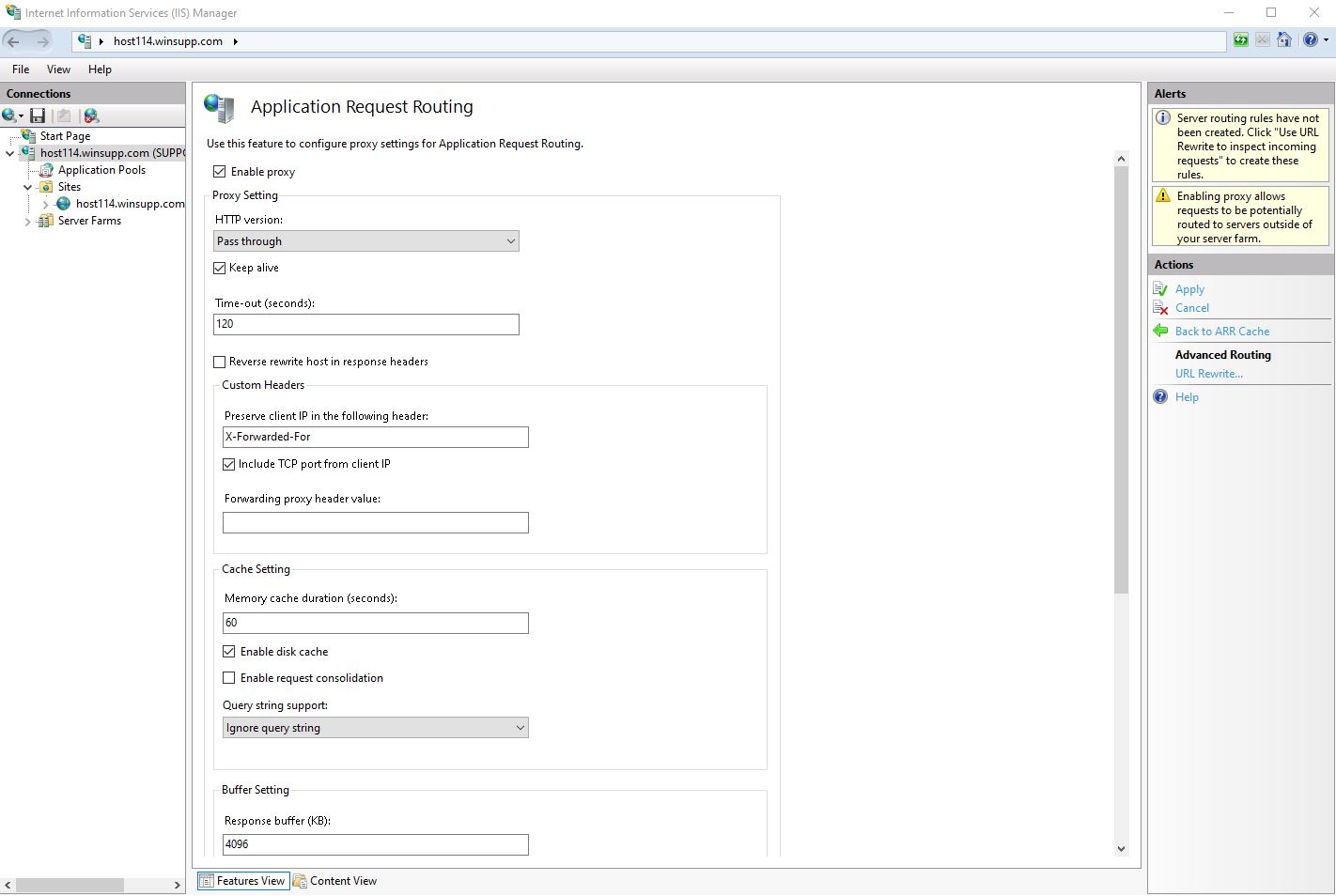Open the File menu
1336x896 pixels.
click(x=21, y=70)
